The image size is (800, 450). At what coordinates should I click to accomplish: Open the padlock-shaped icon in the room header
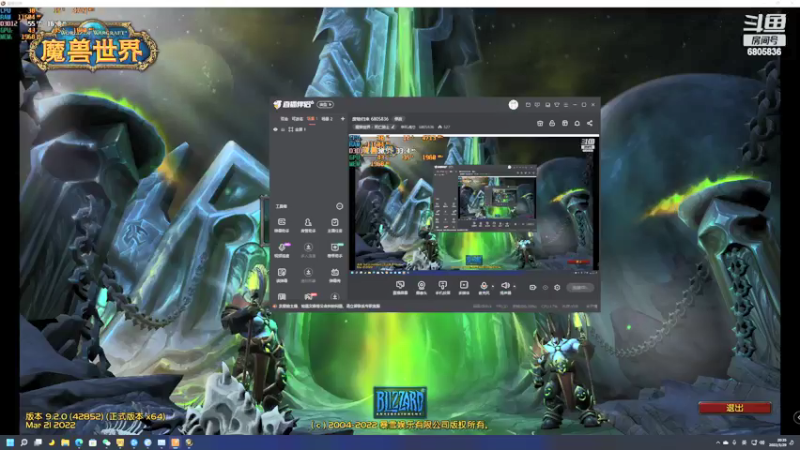click(552, 123)
